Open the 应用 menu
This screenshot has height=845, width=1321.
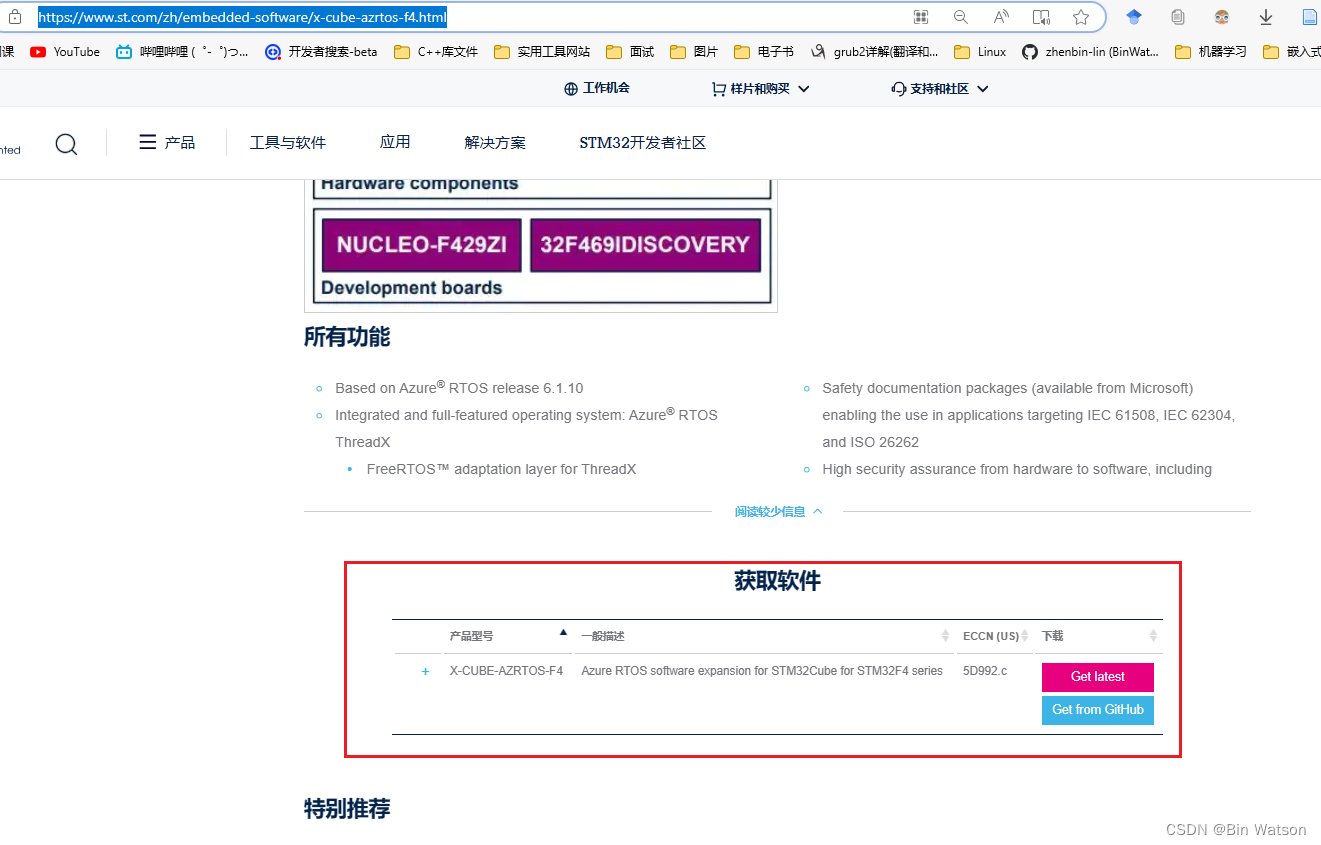[395, 142]
